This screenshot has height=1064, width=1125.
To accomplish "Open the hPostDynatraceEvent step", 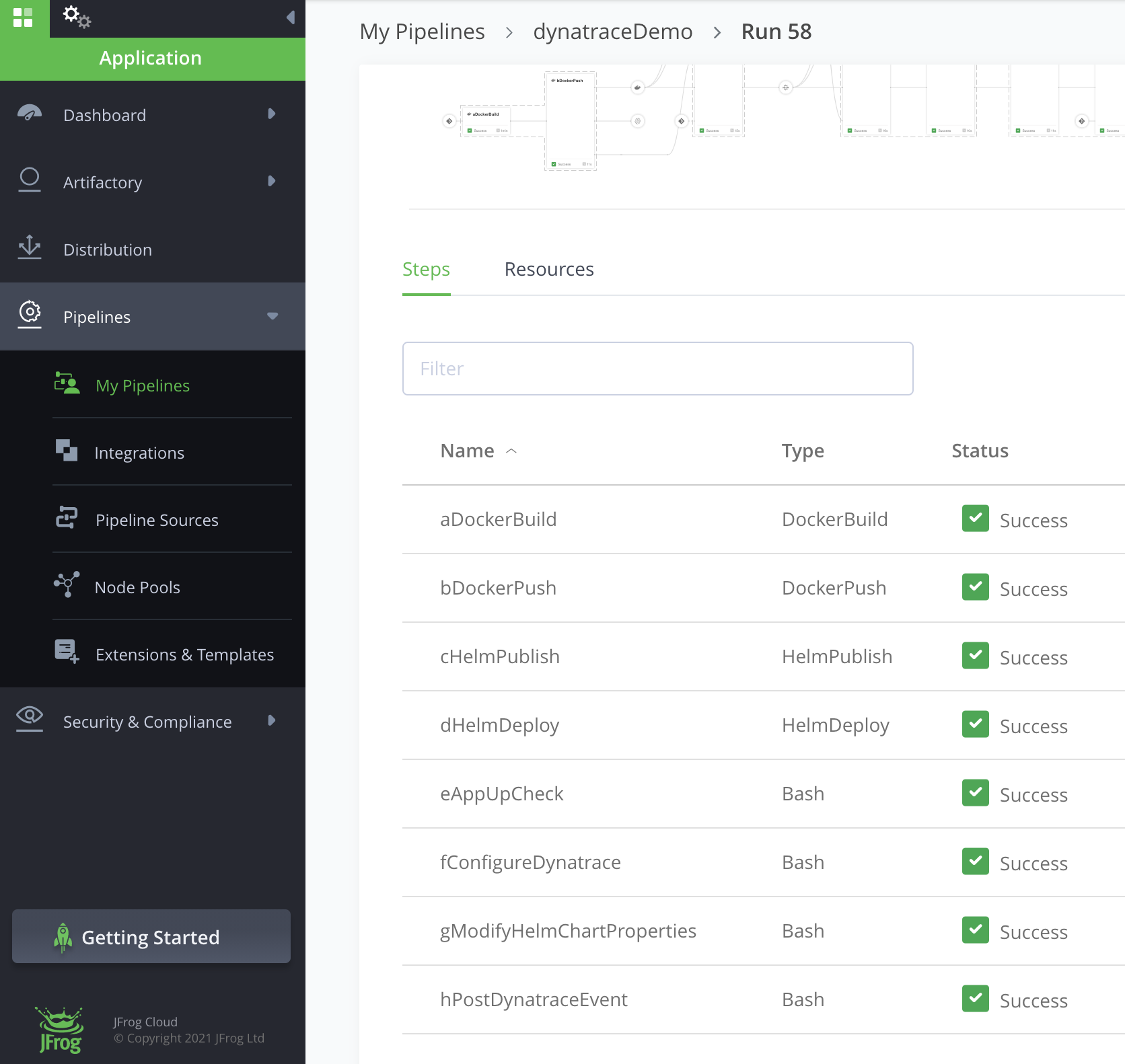I will click(534, 999).
